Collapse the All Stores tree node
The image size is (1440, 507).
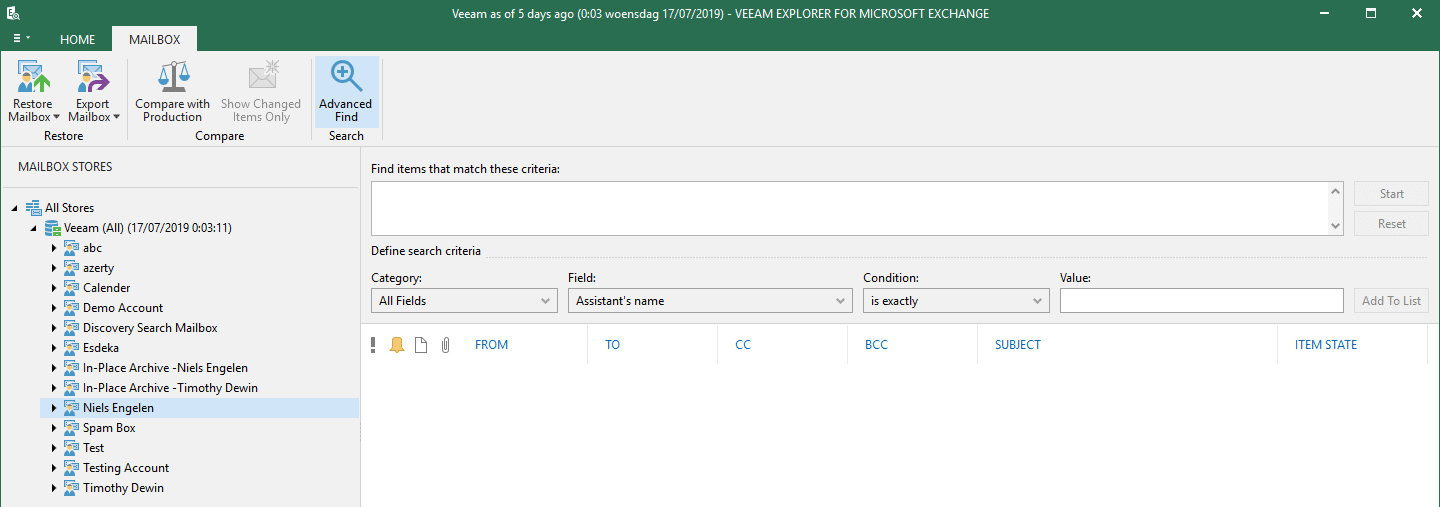point(15,208)
